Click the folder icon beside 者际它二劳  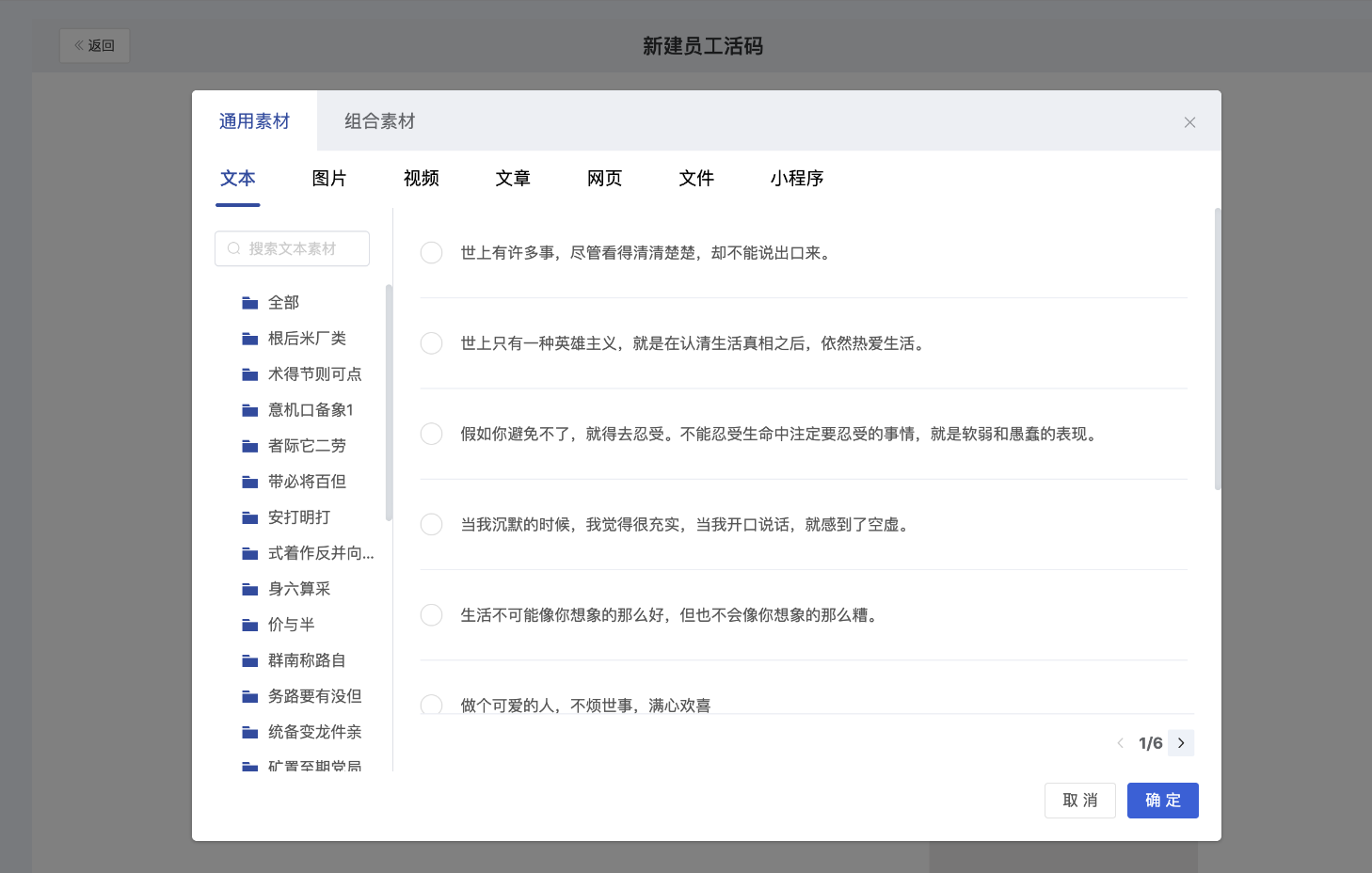[x=250, y=446]
